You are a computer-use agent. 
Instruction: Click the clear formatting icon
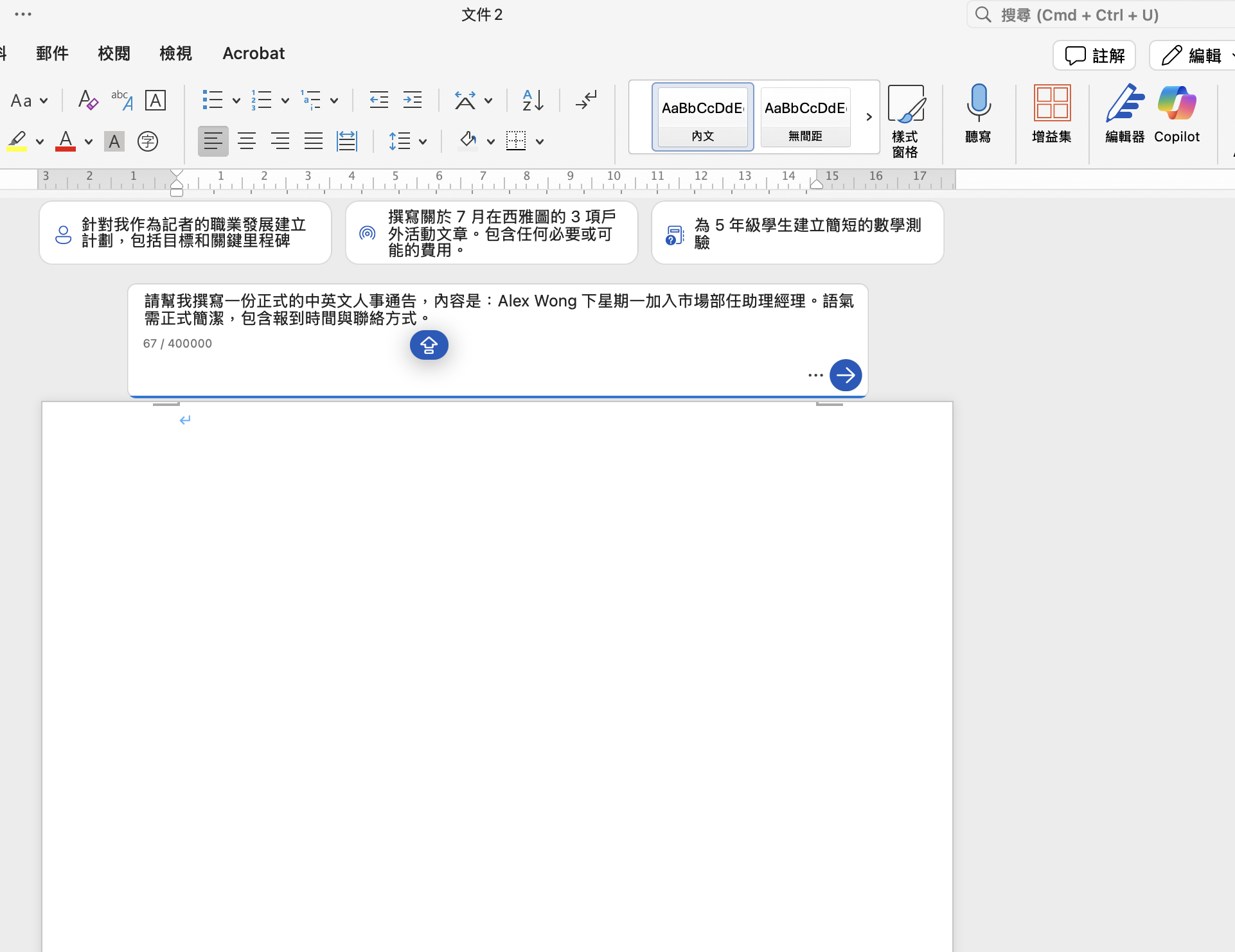point(87,100)
